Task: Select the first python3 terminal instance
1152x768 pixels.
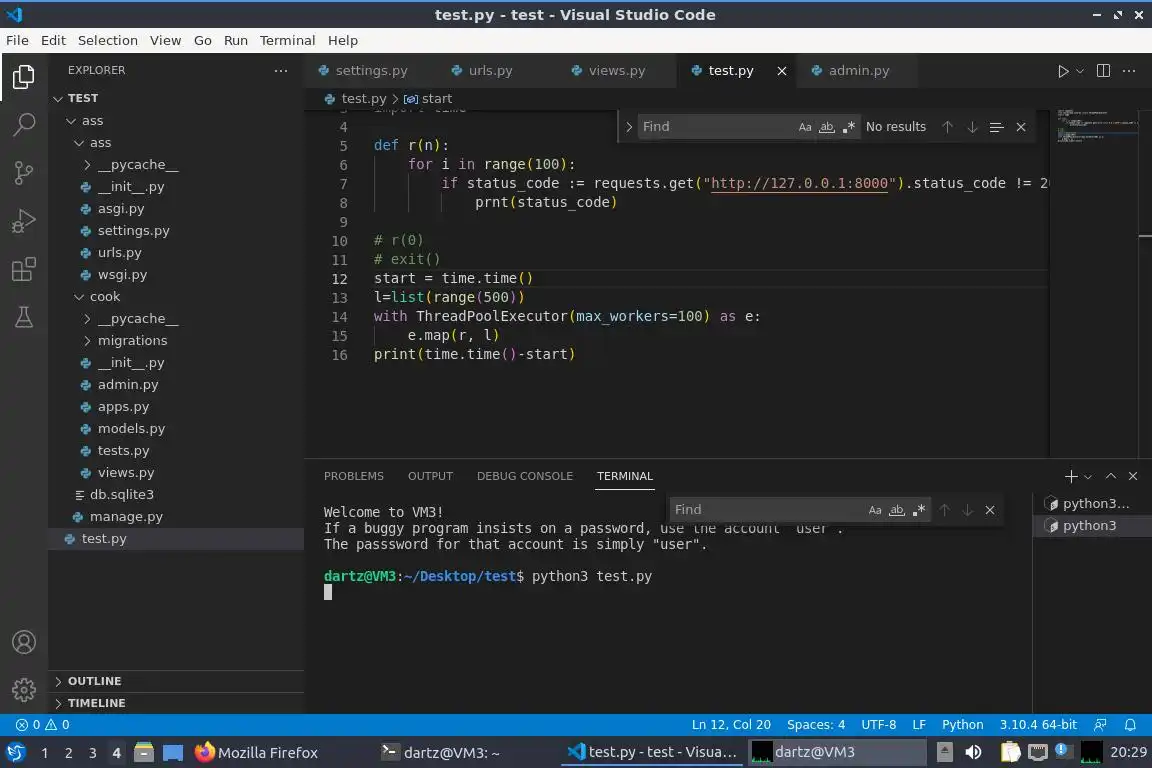Action: click(x=1092, y=503)
